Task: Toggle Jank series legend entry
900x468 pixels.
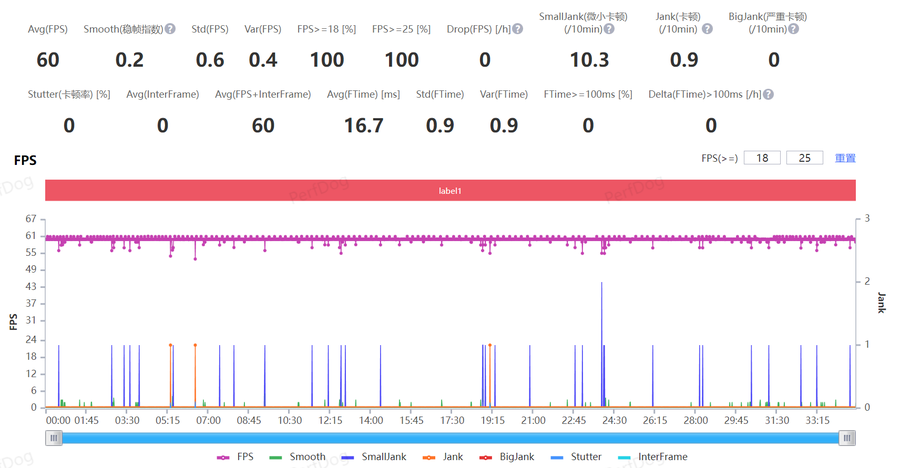Action: click(443, 457)
